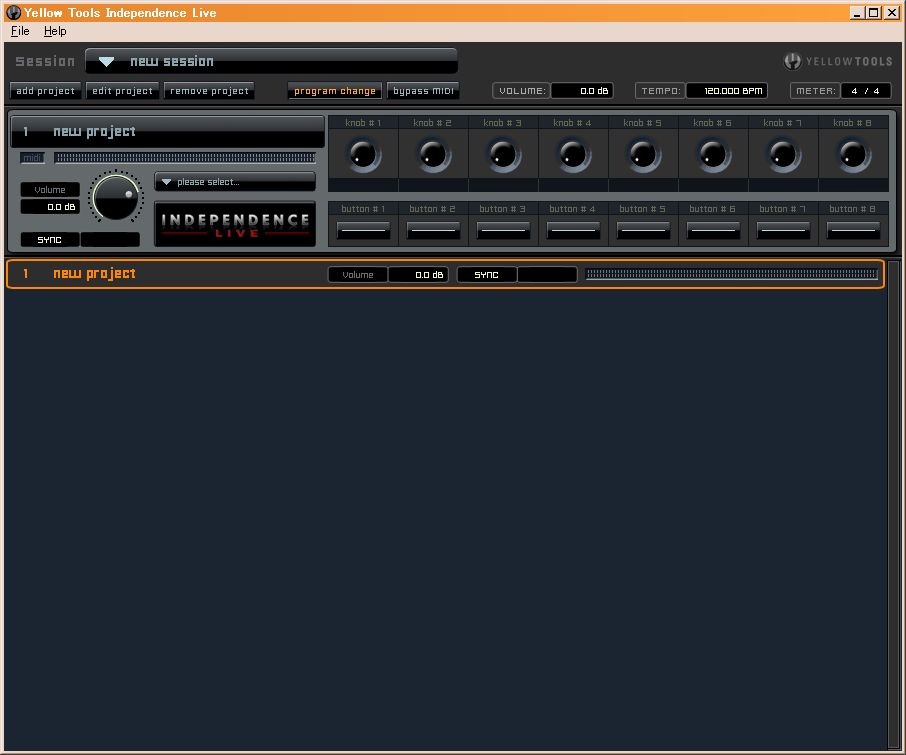
Task: Toggle button # 4
Action: coord(573,230)
